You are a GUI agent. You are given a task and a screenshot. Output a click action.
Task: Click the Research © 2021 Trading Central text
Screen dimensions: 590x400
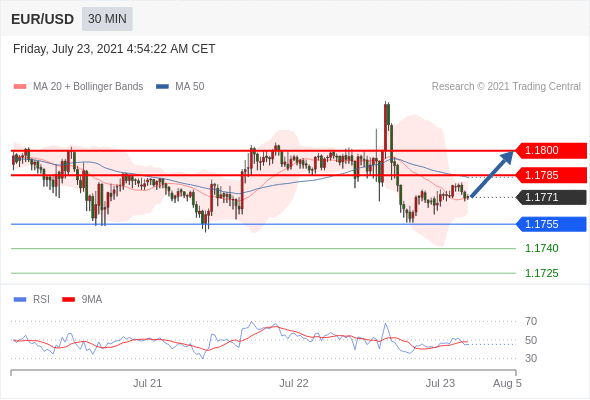(506, 87)
